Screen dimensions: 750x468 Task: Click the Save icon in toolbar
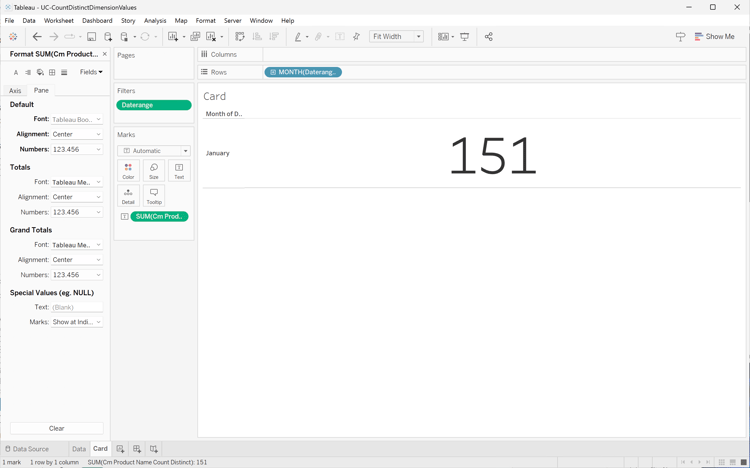click(91, 37)
